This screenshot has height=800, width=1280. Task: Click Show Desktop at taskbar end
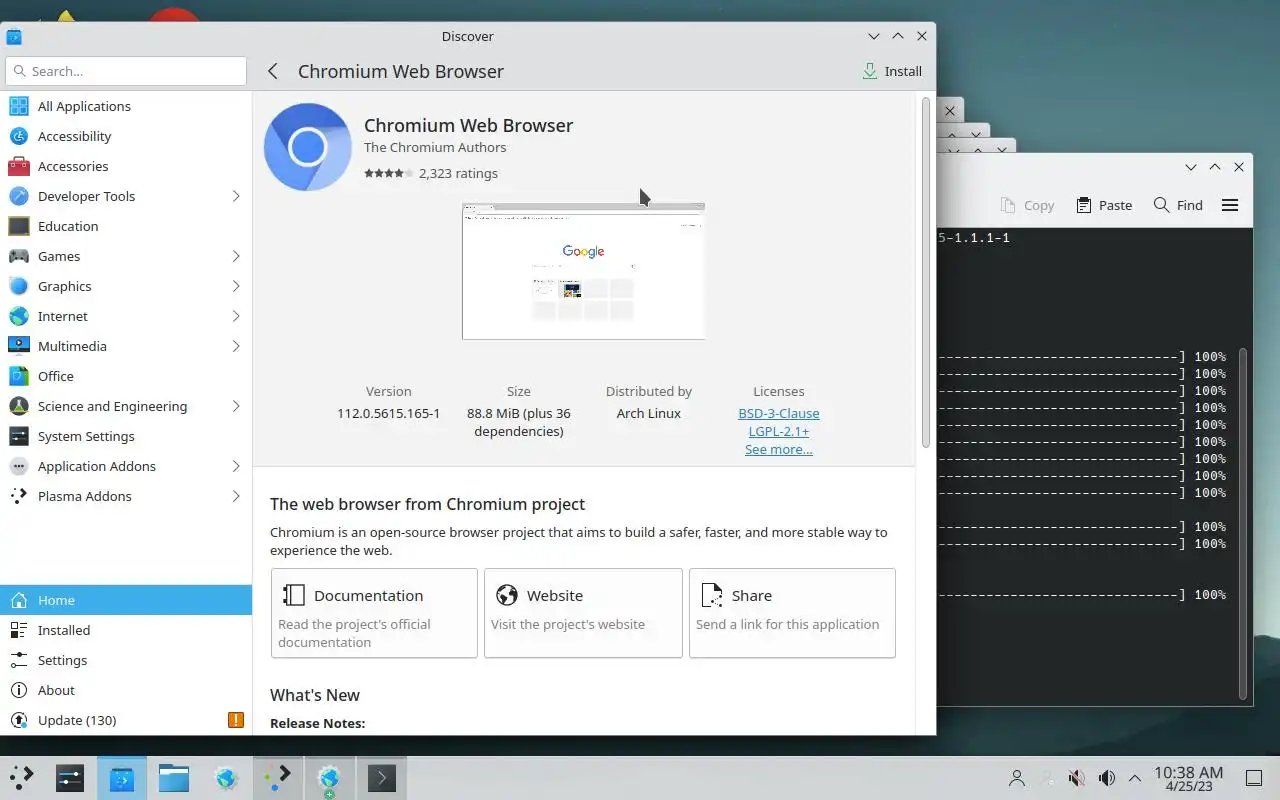[x=1253, y=778]
